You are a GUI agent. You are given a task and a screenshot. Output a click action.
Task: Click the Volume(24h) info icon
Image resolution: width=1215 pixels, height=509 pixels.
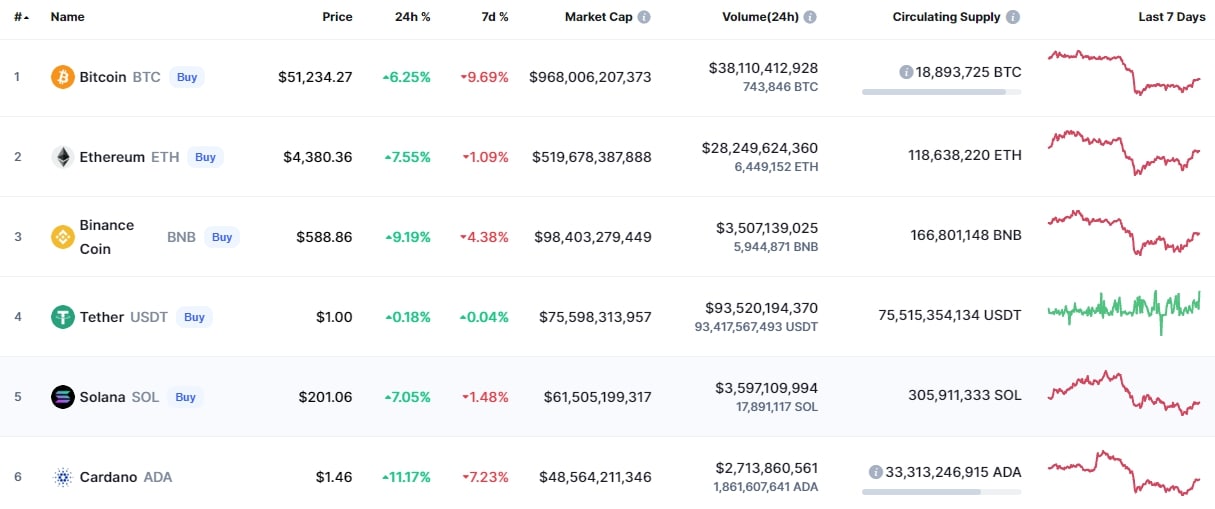point(810,17)
